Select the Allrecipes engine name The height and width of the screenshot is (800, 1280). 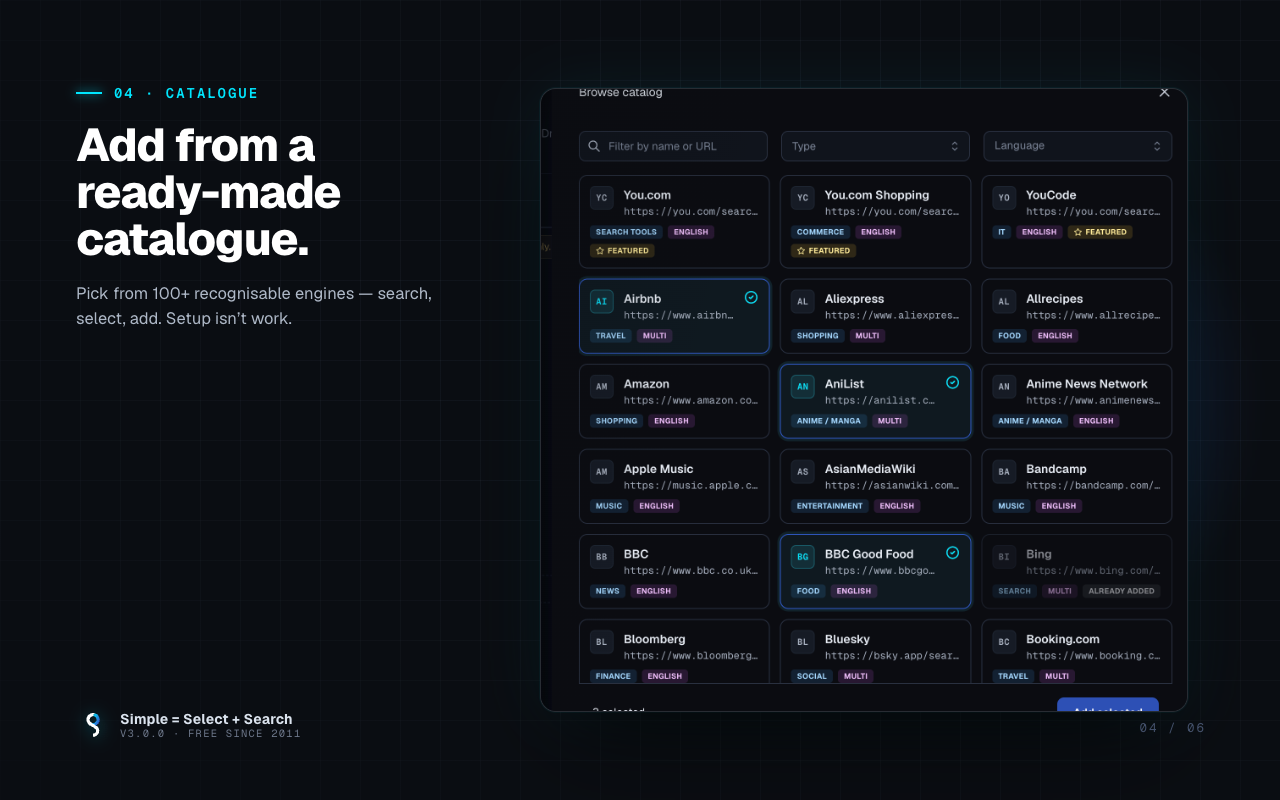[x=1054, y=299]
